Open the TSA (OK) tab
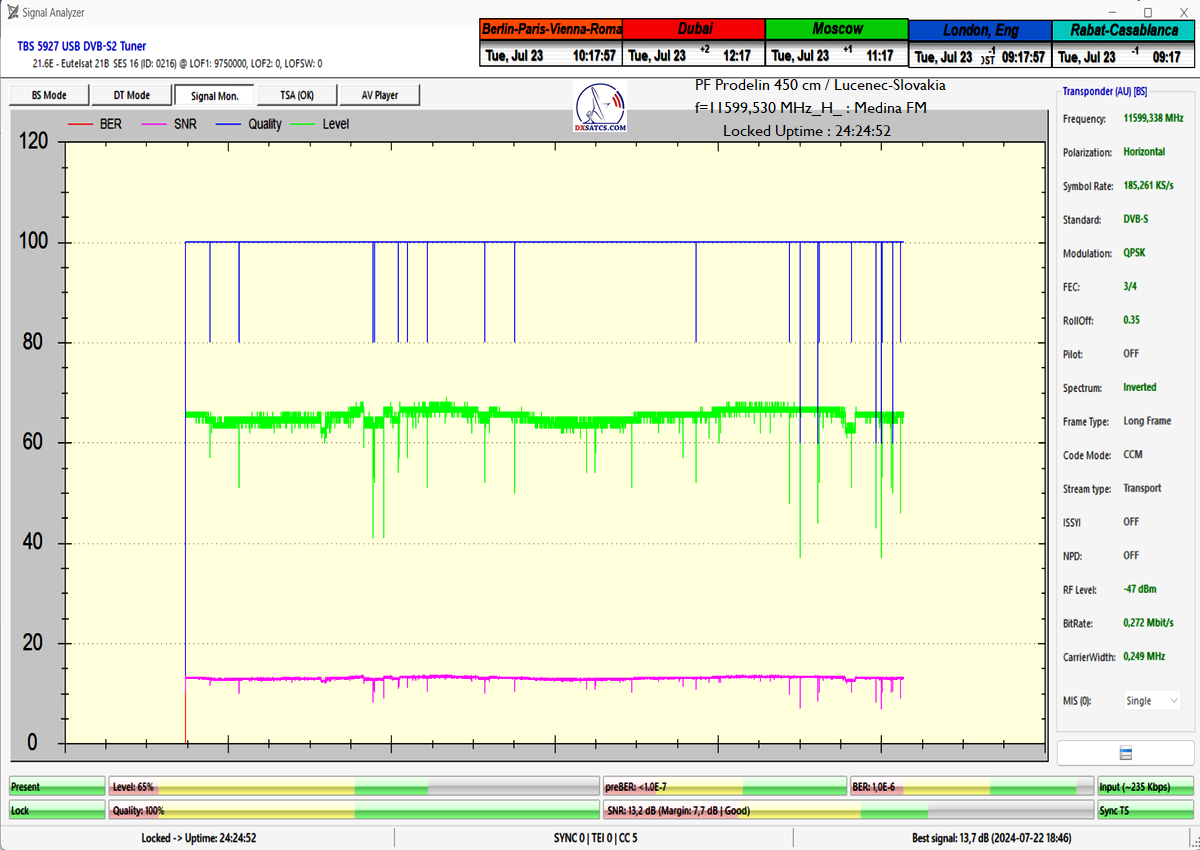The height and width of the screenshot is (850, 1200). 295,95
